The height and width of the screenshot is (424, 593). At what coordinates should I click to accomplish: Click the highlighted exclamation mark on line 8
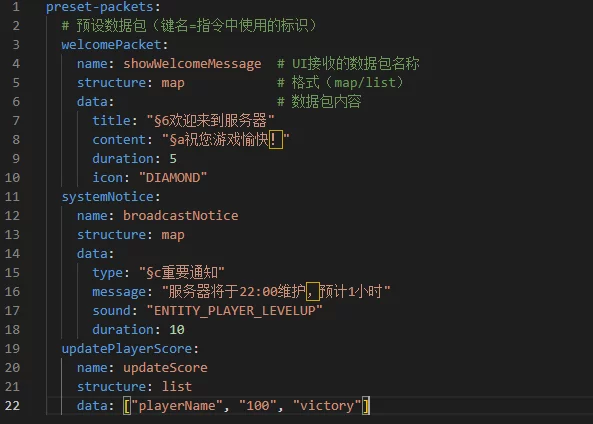click(x=276, y=140)
